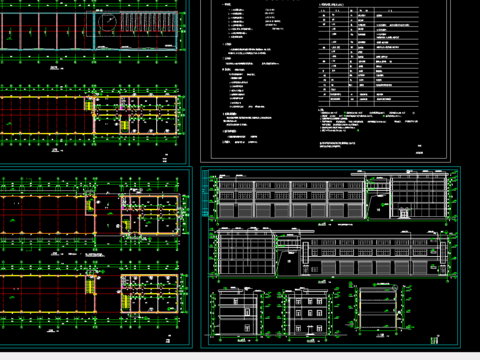Click the stamp block in second plan sheet
Viewport: 480px width, 360px height.
click(x=165, y=158)
